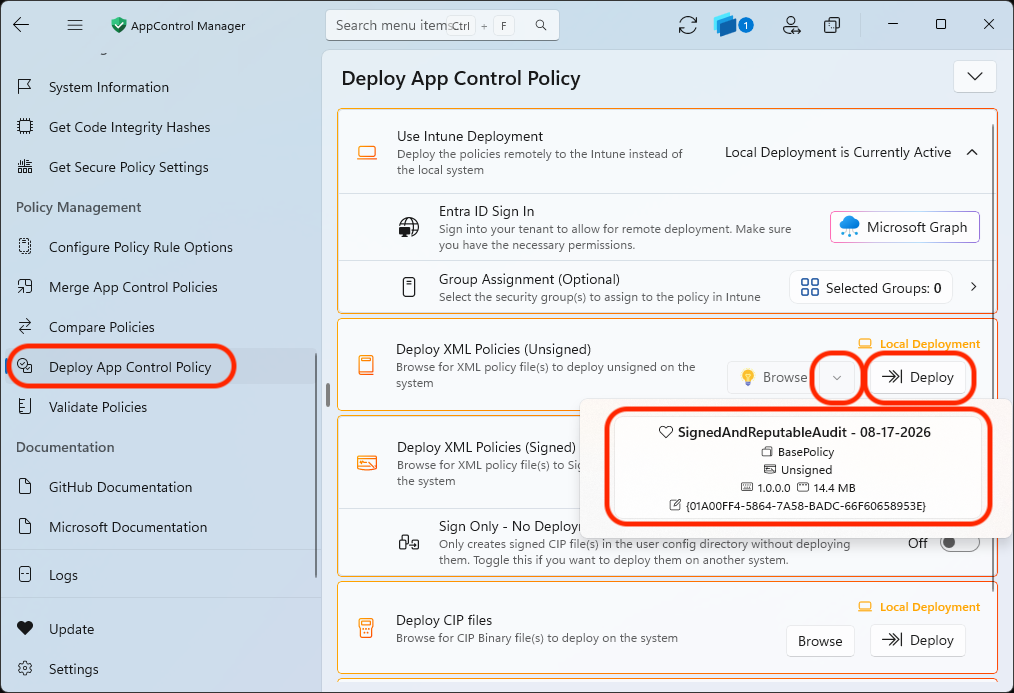This screenshot has width=1014, height=693.
Task: Expand the page header chevron dropdown
Action: tap(975, 76)
